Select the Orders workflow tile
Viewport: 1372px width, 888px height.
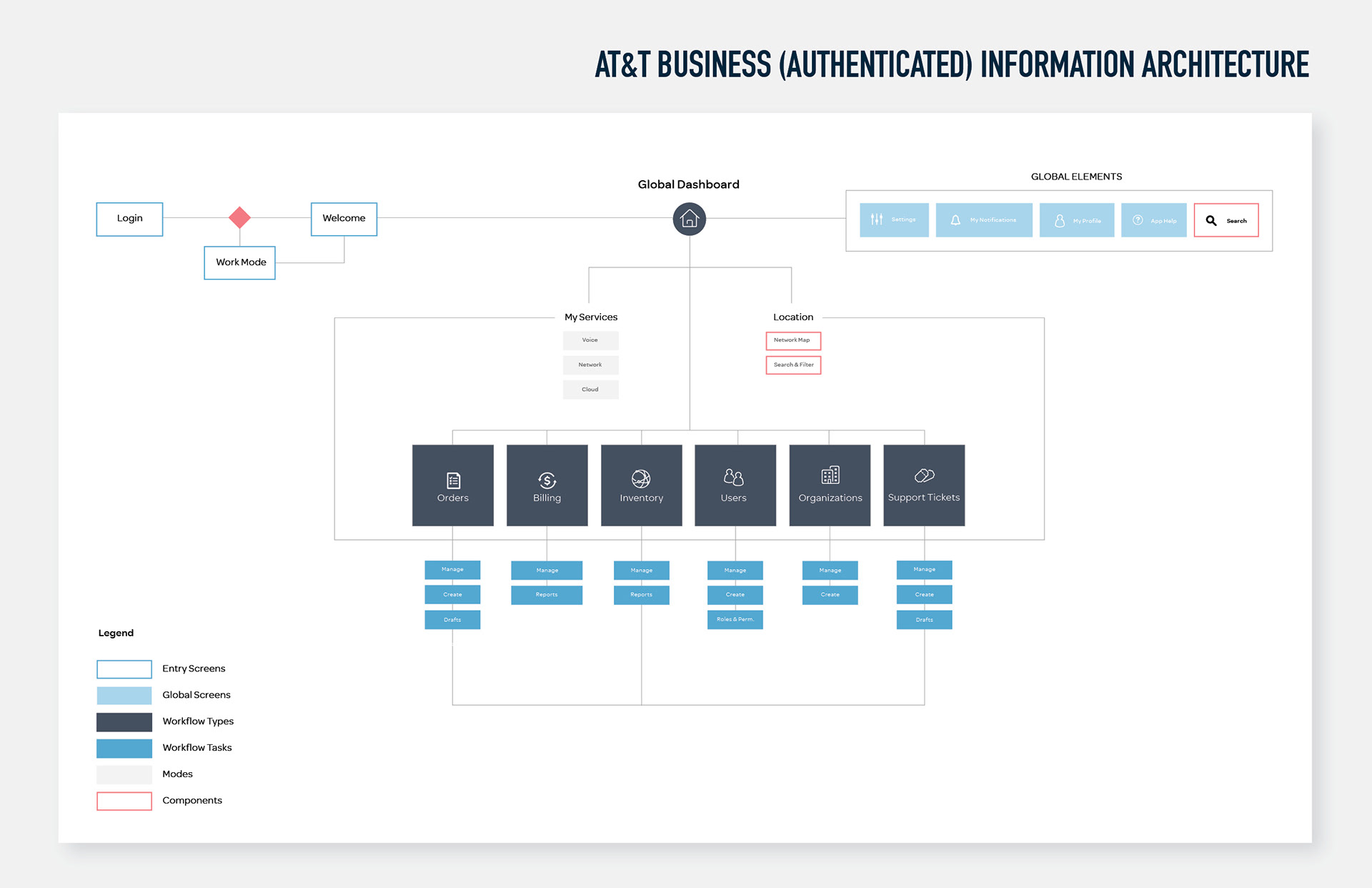point(453,485)
